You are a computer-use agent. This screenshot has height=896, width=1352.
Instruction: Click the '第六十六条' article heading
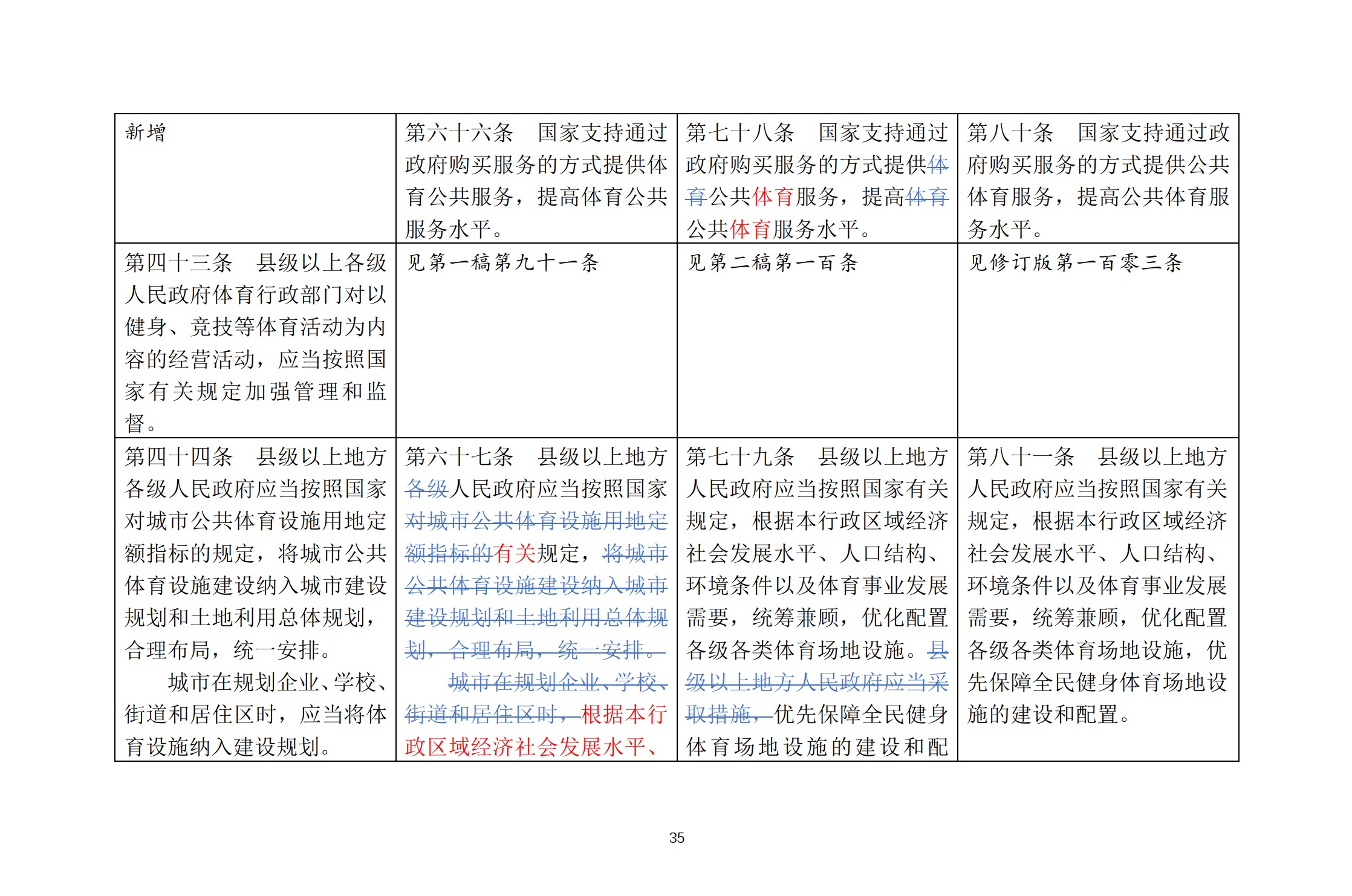(459, 132)
